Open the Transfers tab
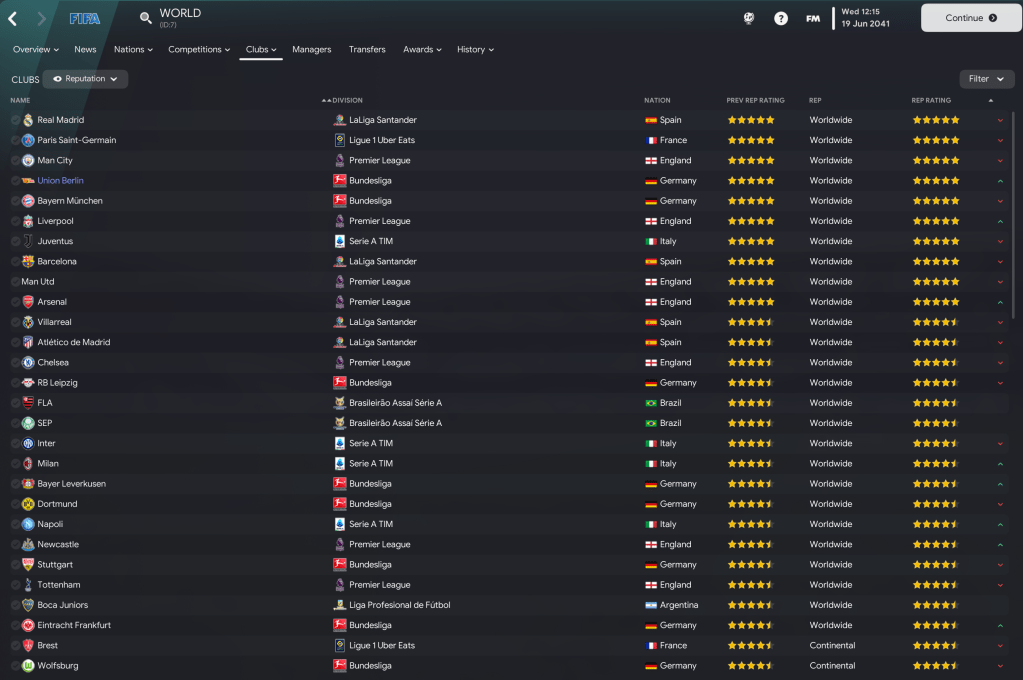 (367, 49)
